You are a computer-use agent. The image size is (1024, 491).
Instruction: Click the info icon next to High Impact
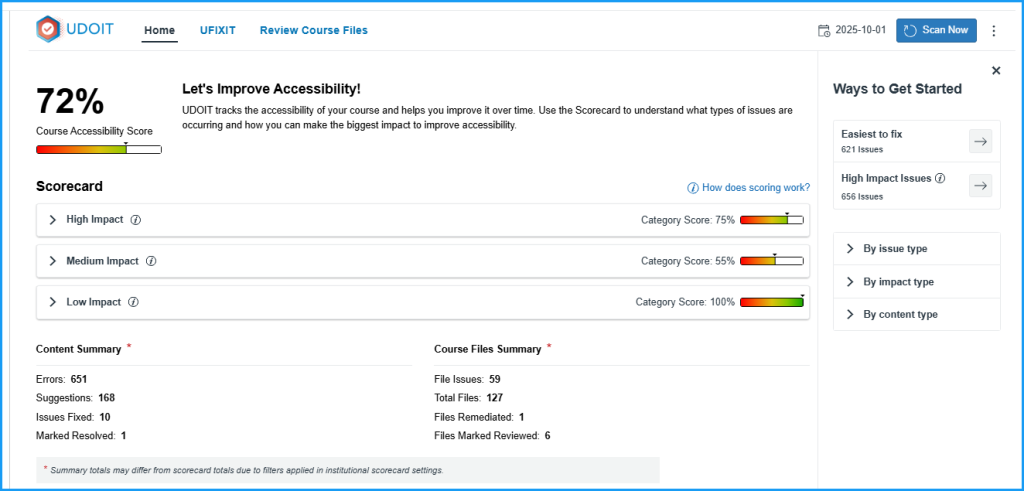pos(136,220)
